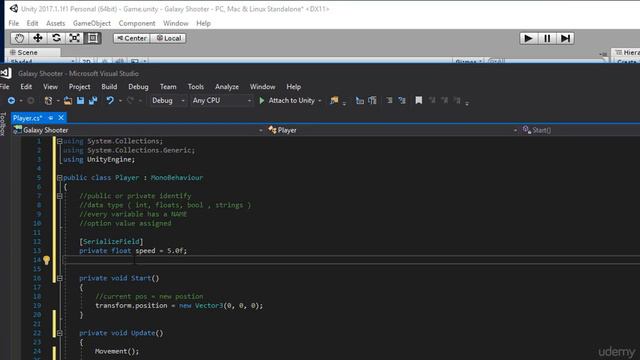640x360 pixels.
Task: Click the Attach to Unity button
Action: pyautogui.click(x=287, y=100)
